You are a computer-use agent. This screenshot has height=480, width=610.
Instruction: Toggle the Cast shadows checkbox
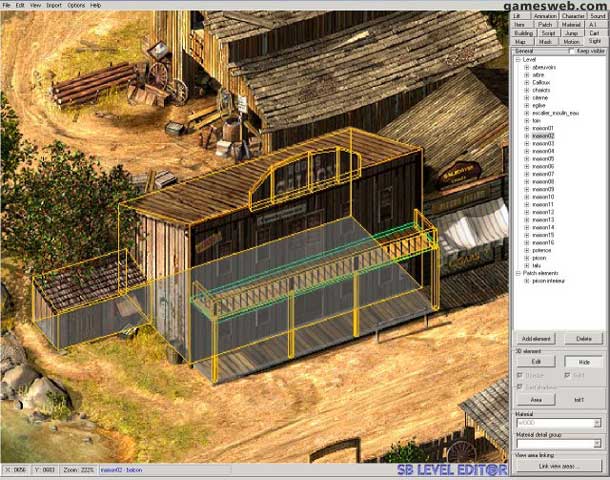tap(520, 386)
